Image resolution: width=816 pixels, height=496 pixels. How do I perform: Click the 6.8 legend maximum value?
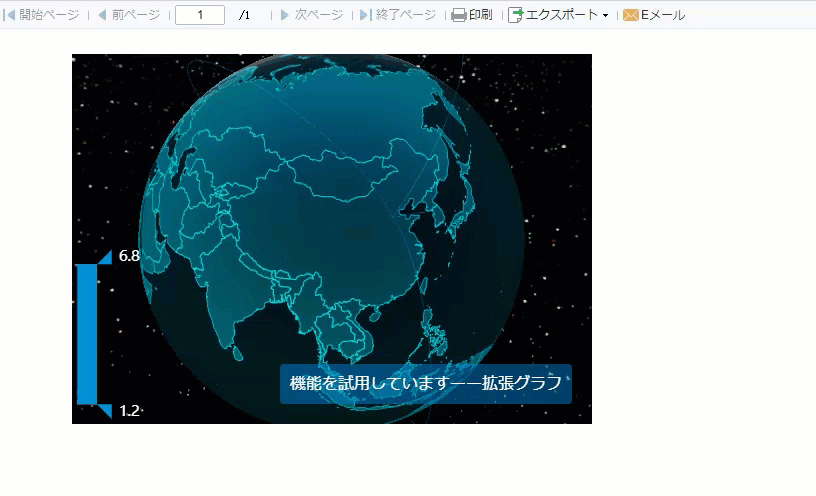[129, 256]
